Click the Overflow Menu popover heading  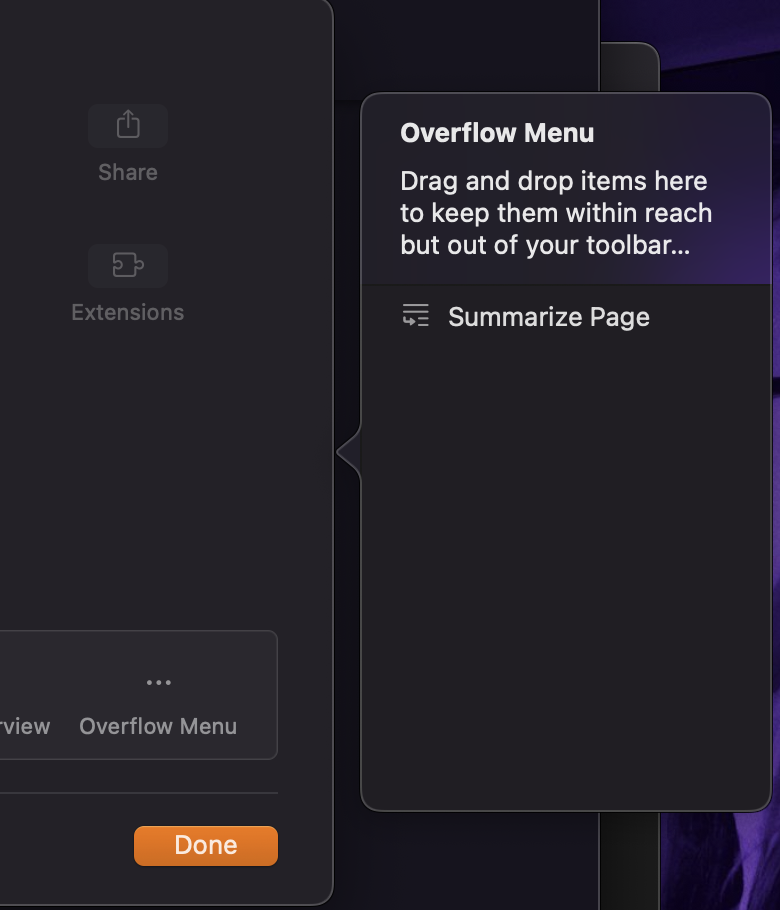coord(497,133)
